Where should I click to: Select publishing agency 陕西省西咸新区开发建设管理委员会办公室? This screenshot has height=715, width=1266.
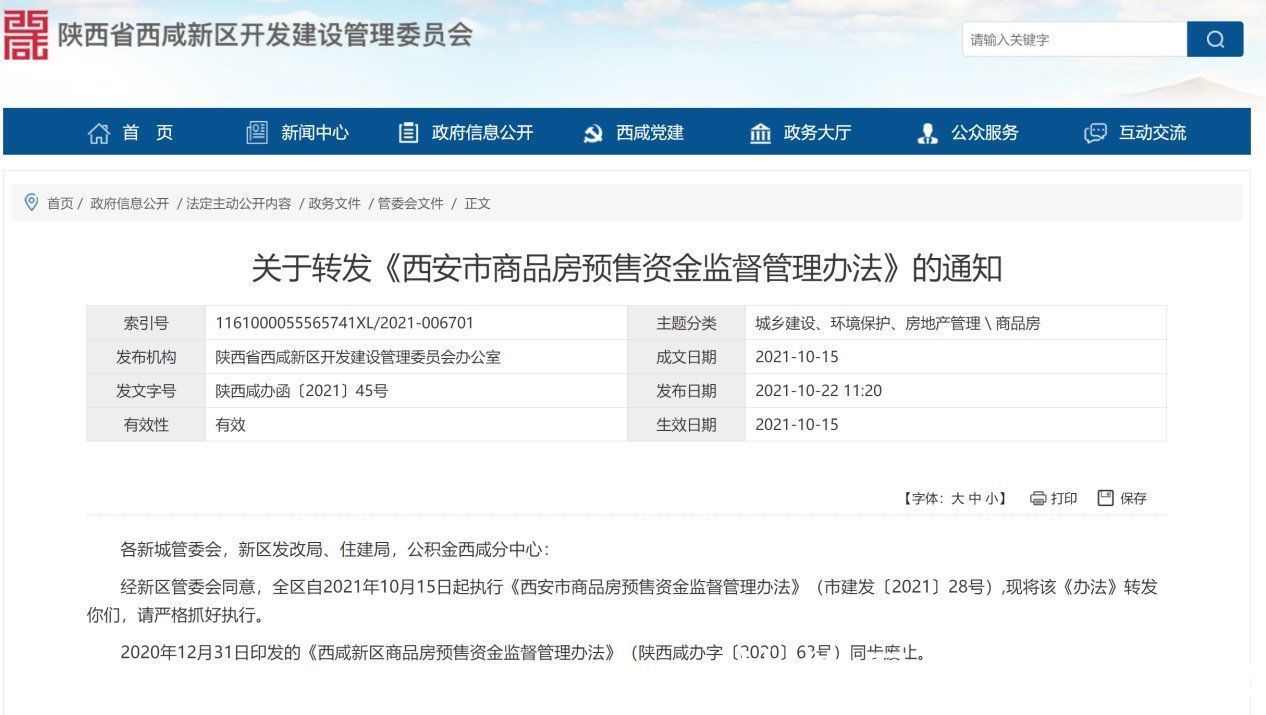pos(358,357)
